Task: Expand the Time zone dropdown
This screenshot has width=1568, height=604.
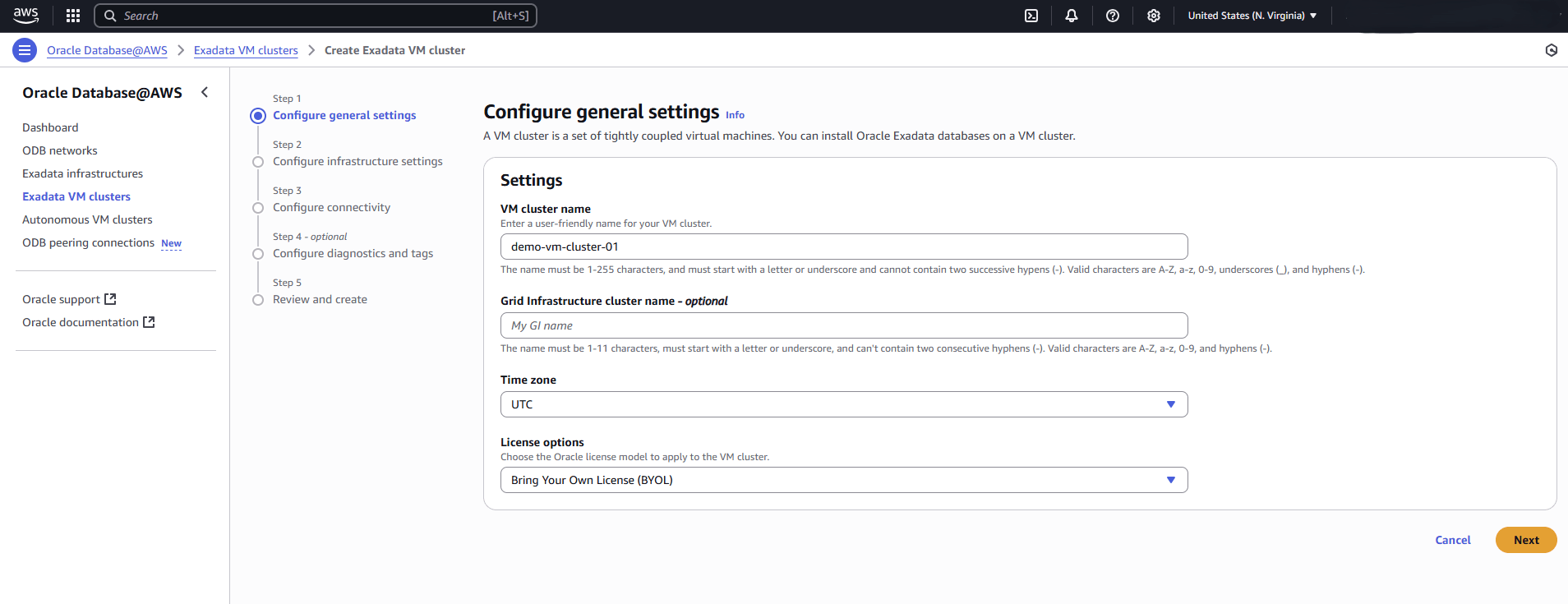Action: (x=843, y=404)
